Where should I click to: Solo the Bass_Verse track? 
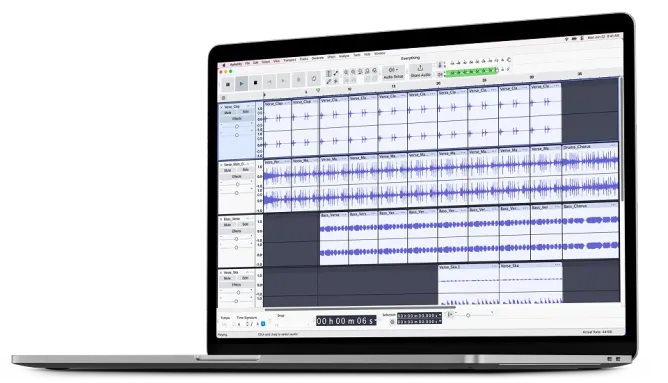point(245,224)
